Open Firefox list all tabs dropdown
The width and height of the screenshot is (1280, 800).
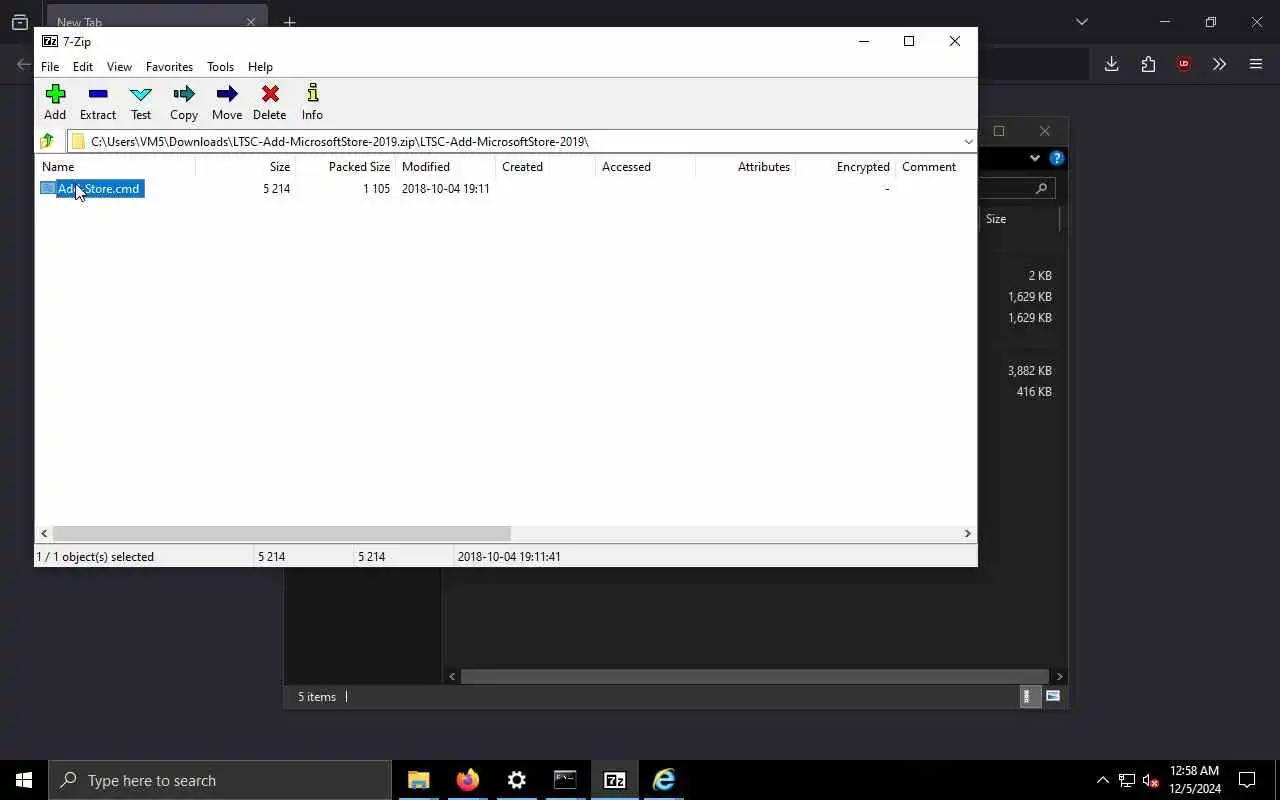[x=1082, y=21]
